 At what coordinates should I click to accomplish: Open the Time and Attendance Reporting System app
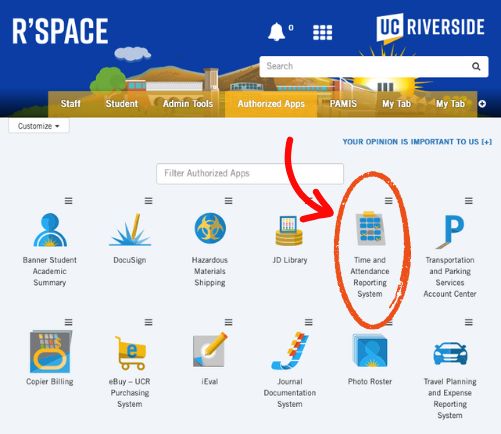(x=370, y=229)
